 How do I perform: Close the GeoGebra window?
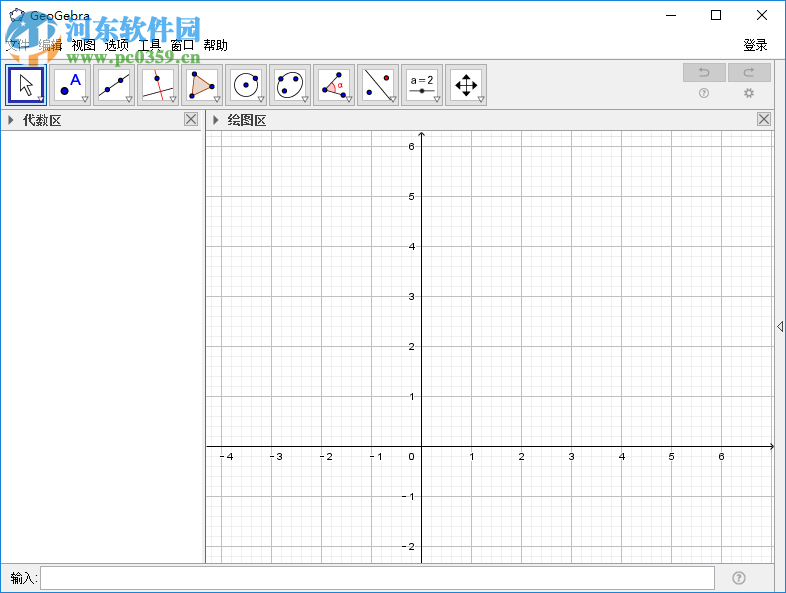coord(762,16)
